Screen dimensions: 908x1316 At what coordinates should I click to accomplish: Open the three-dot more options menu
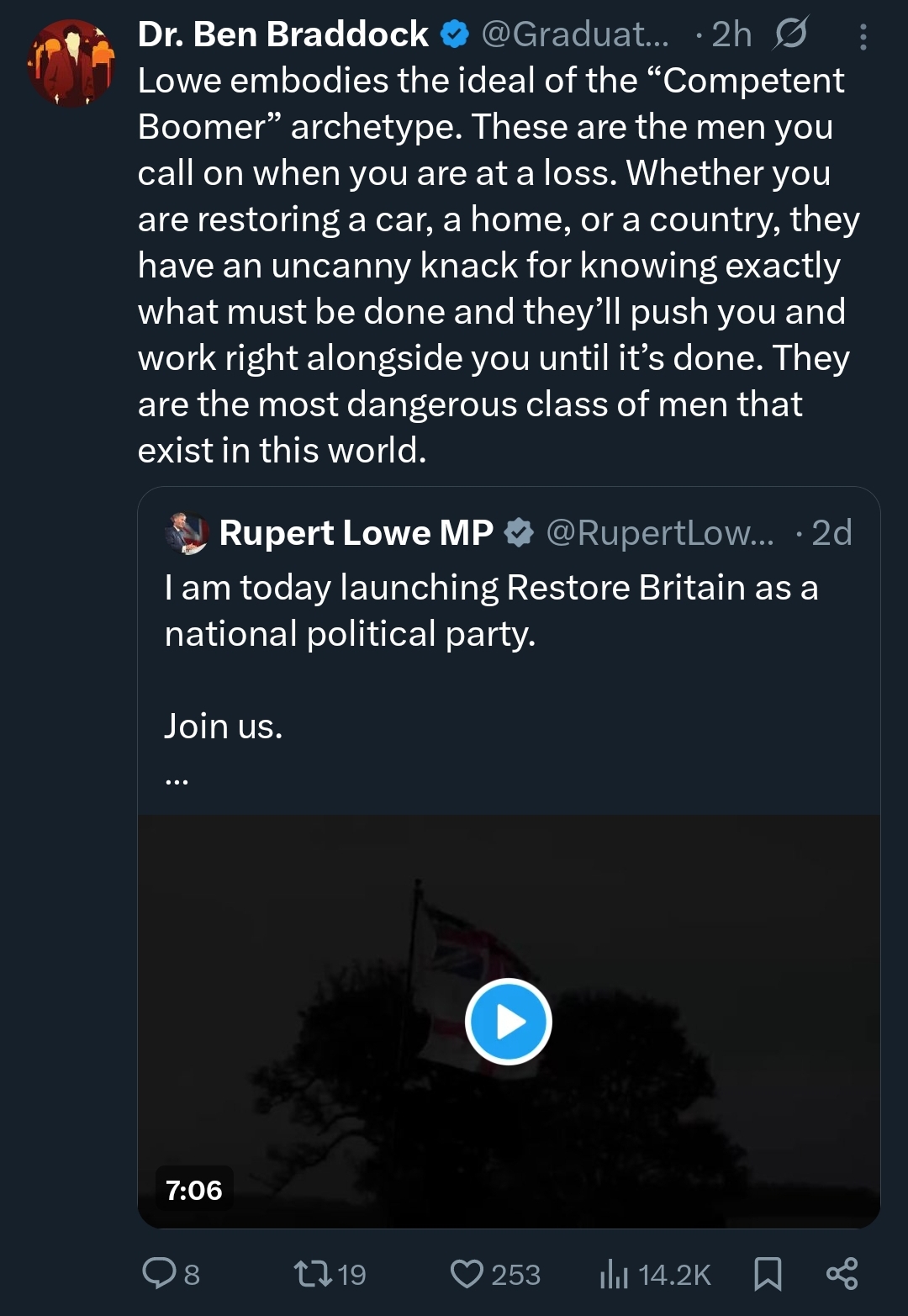(863, 37)
